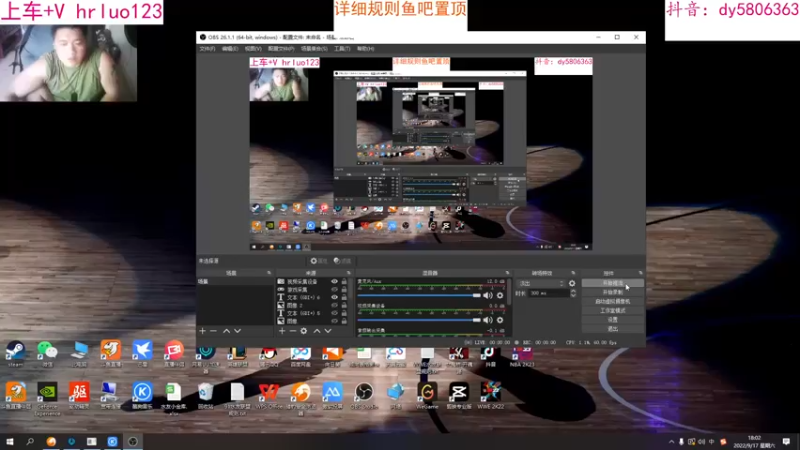Toggle visibility of text (GDI+) 5 source
Screen dimensions: 800x450
click(334, 313)
